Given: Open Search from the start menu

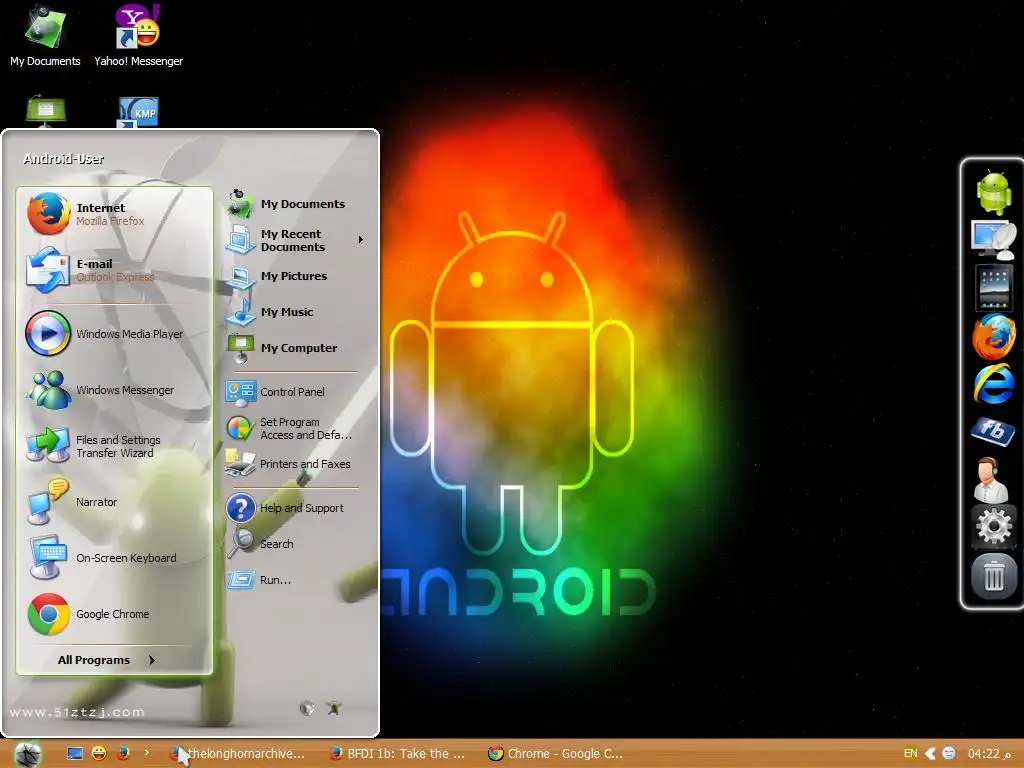Looking at the screenshot, I should point(295,543).
